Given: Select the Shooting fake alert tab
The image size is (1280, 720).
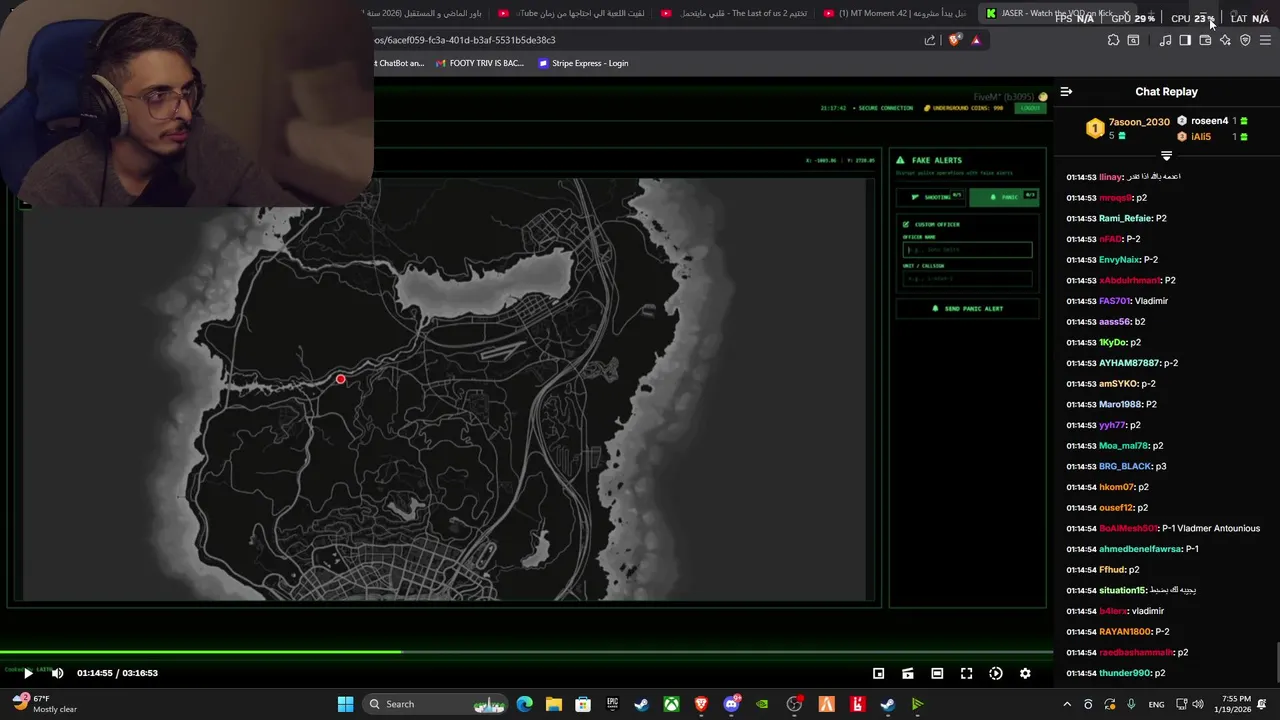Looking at the screenshot, I should (930, 197).
